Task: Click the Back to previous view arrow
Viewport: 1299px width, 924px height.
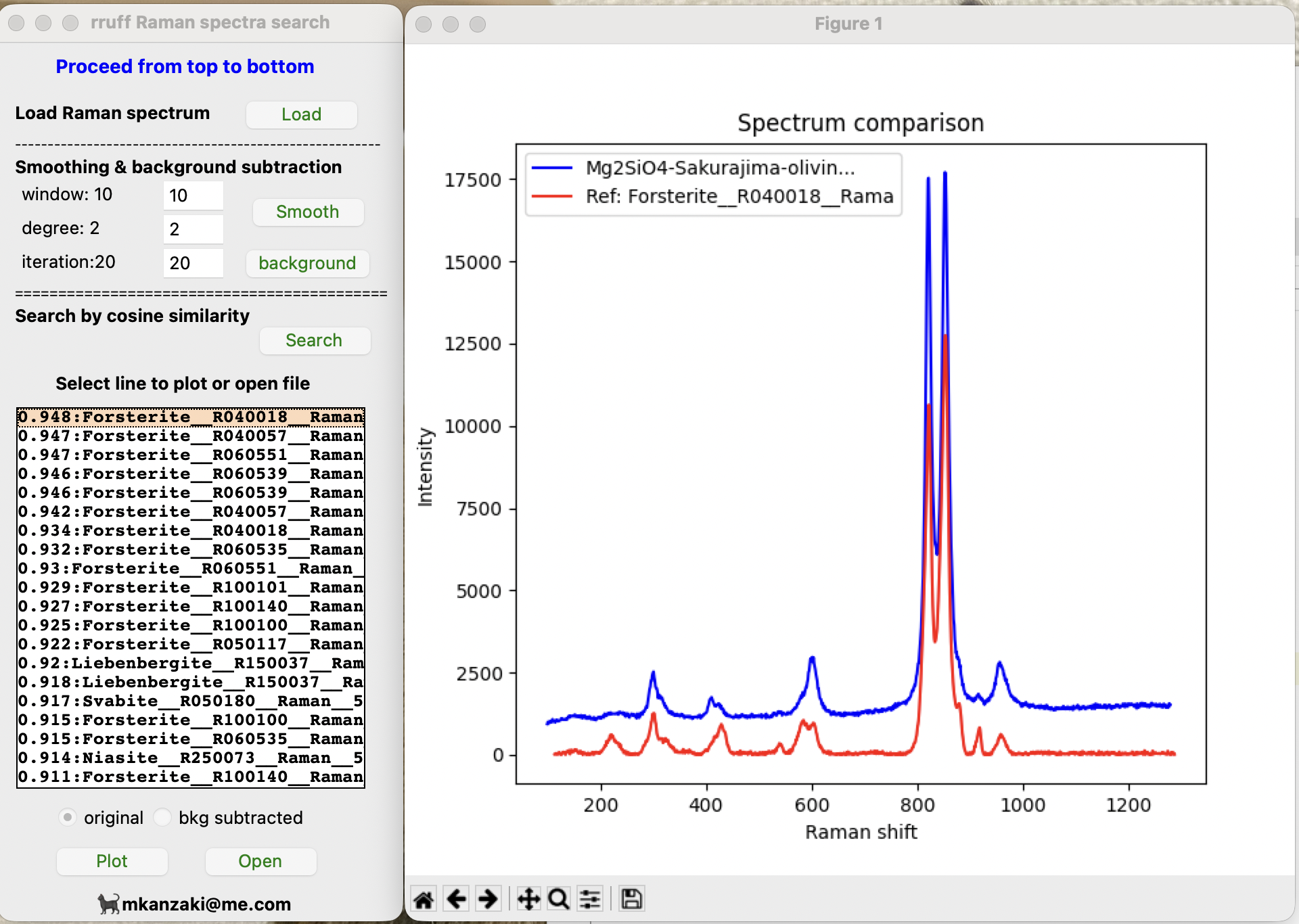Action: pyautogui.click(x=457, y=900)
